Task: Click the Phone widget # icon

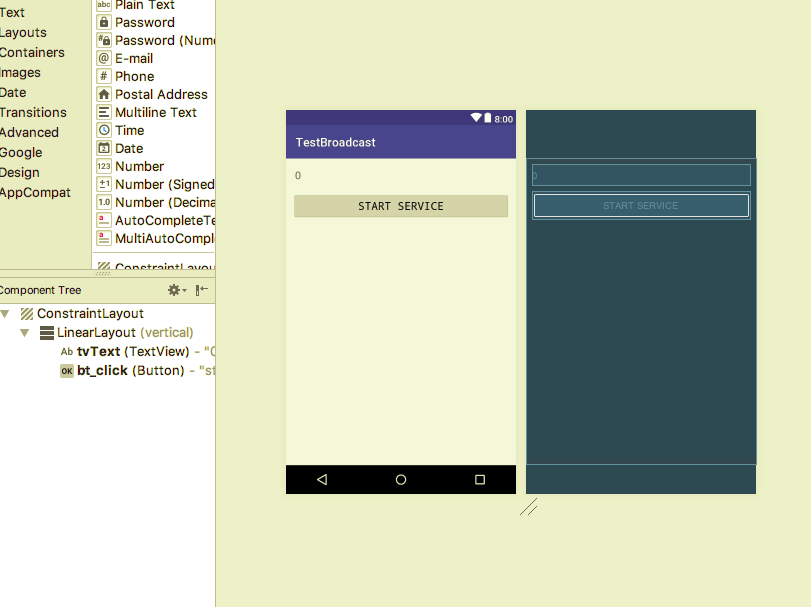Action: click(103, 76)
